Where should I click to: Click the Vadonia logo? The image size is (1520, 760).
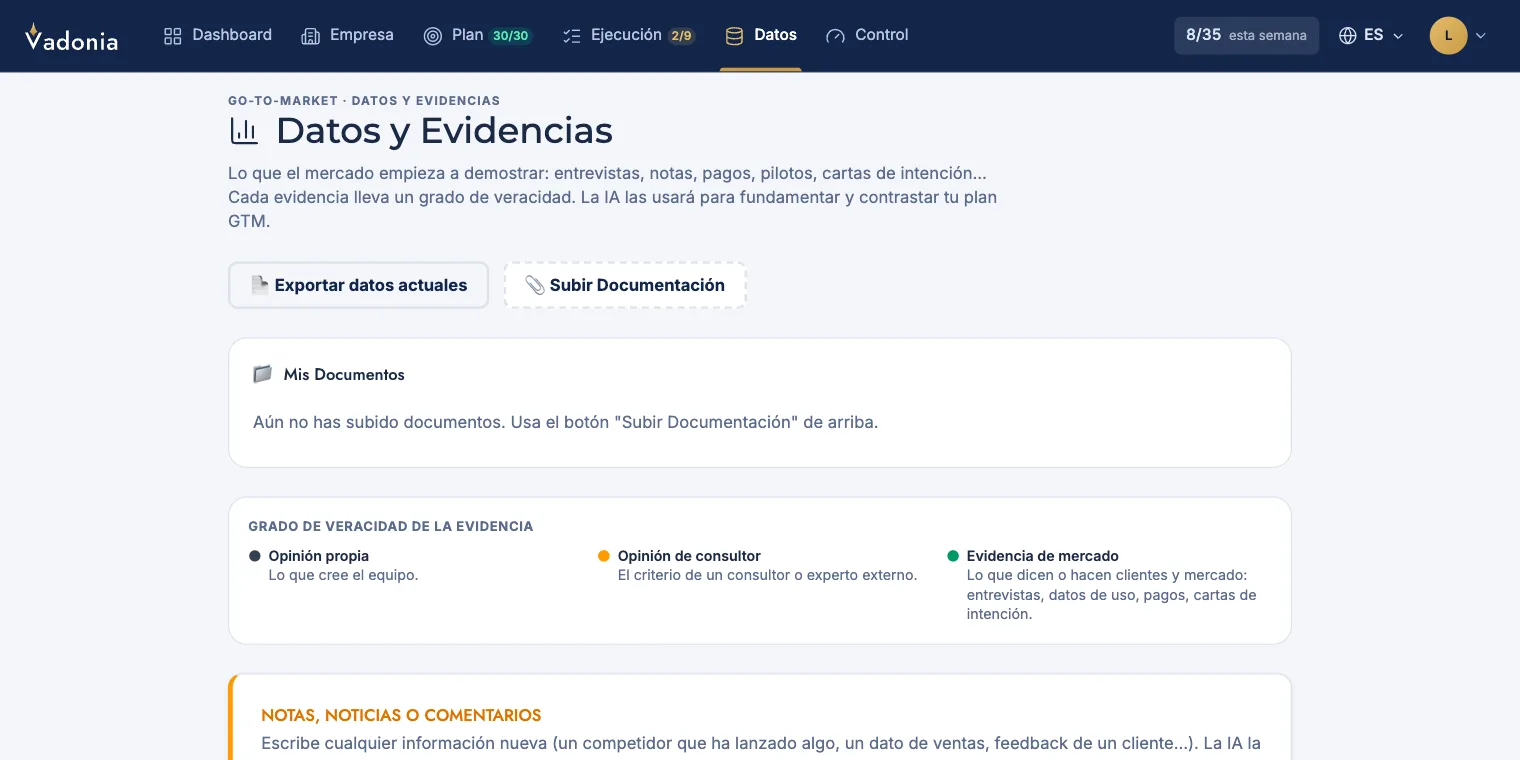point(71,37)
